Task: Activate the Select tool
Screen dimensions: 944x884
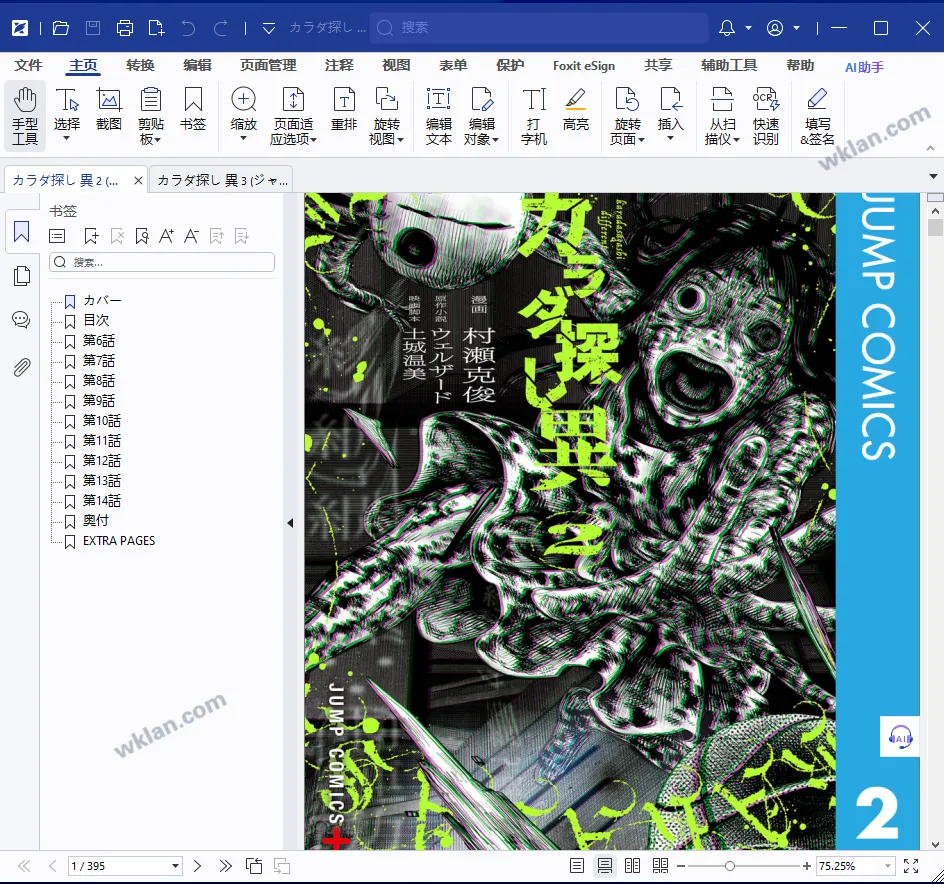Action: [66, 116]
